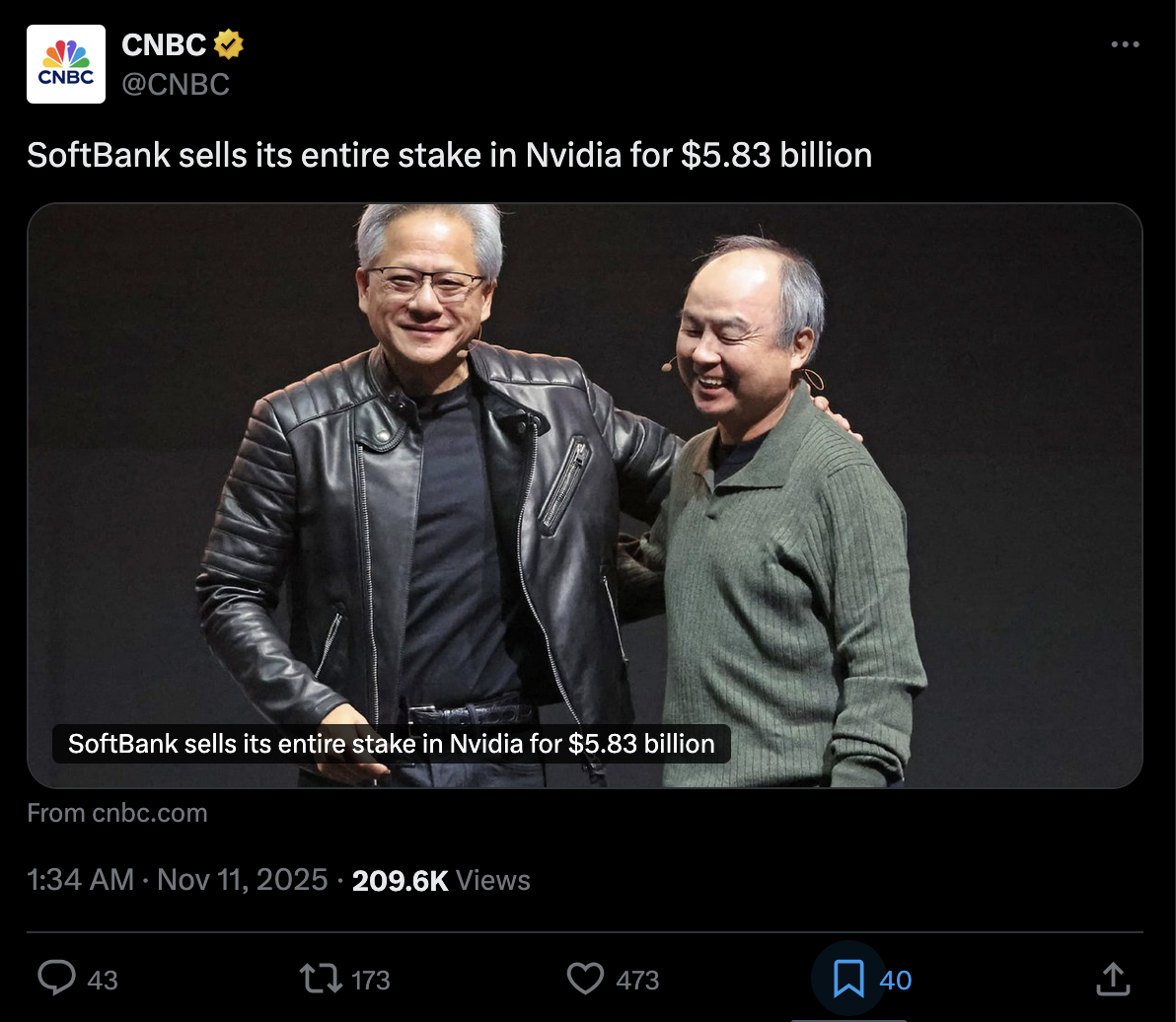
Task: Click the 173 reposts count
Action: point(371,980)
